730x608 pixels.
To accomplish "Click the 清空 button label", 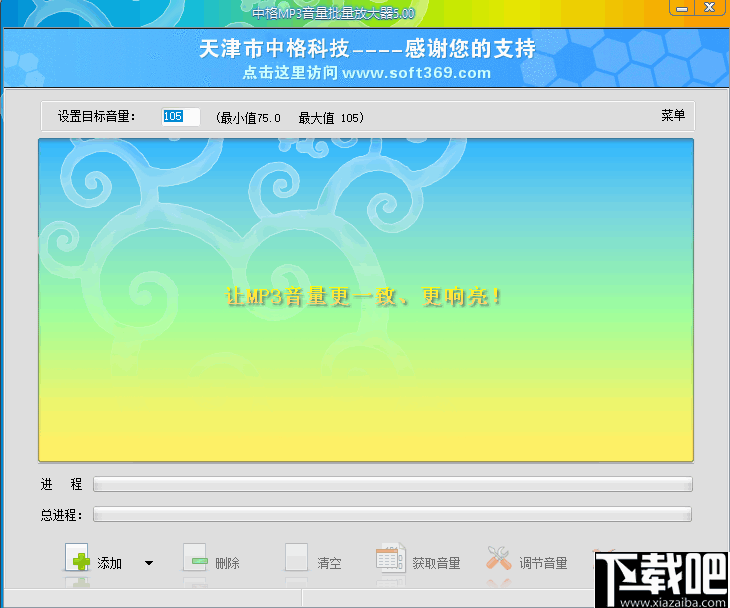I will point(329,563).
